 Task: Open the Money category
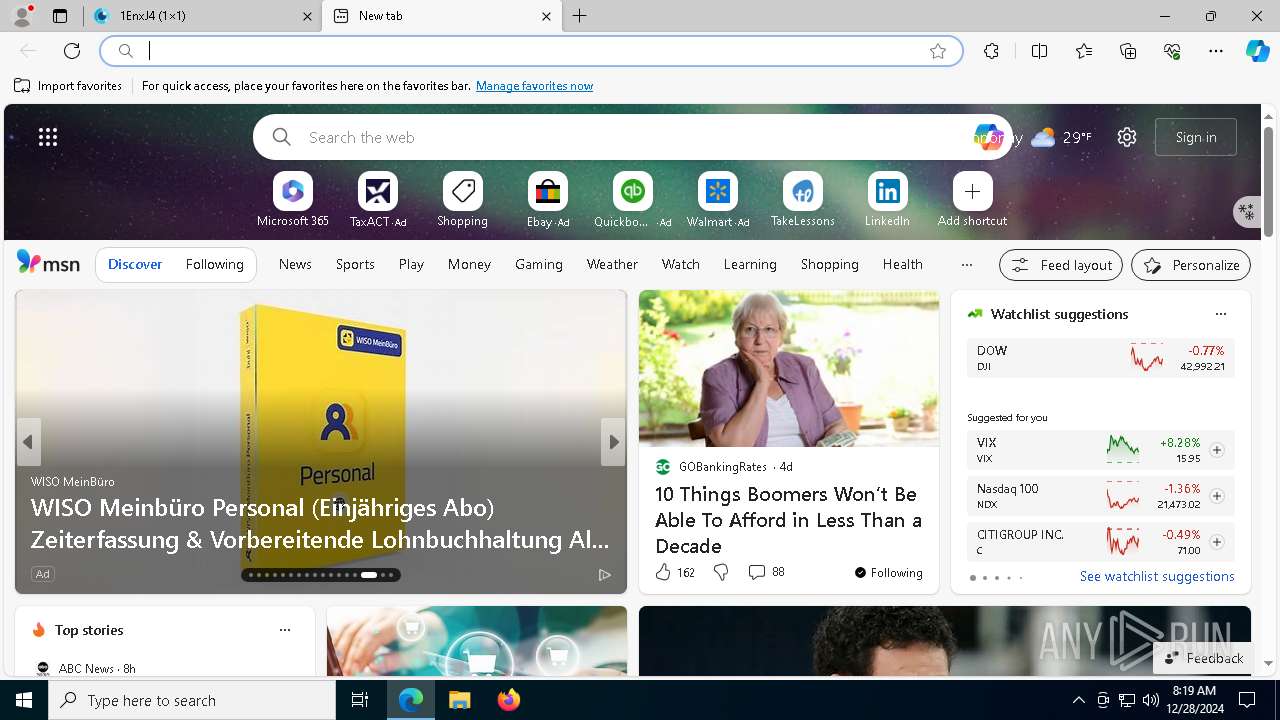[x=469, y=264]
